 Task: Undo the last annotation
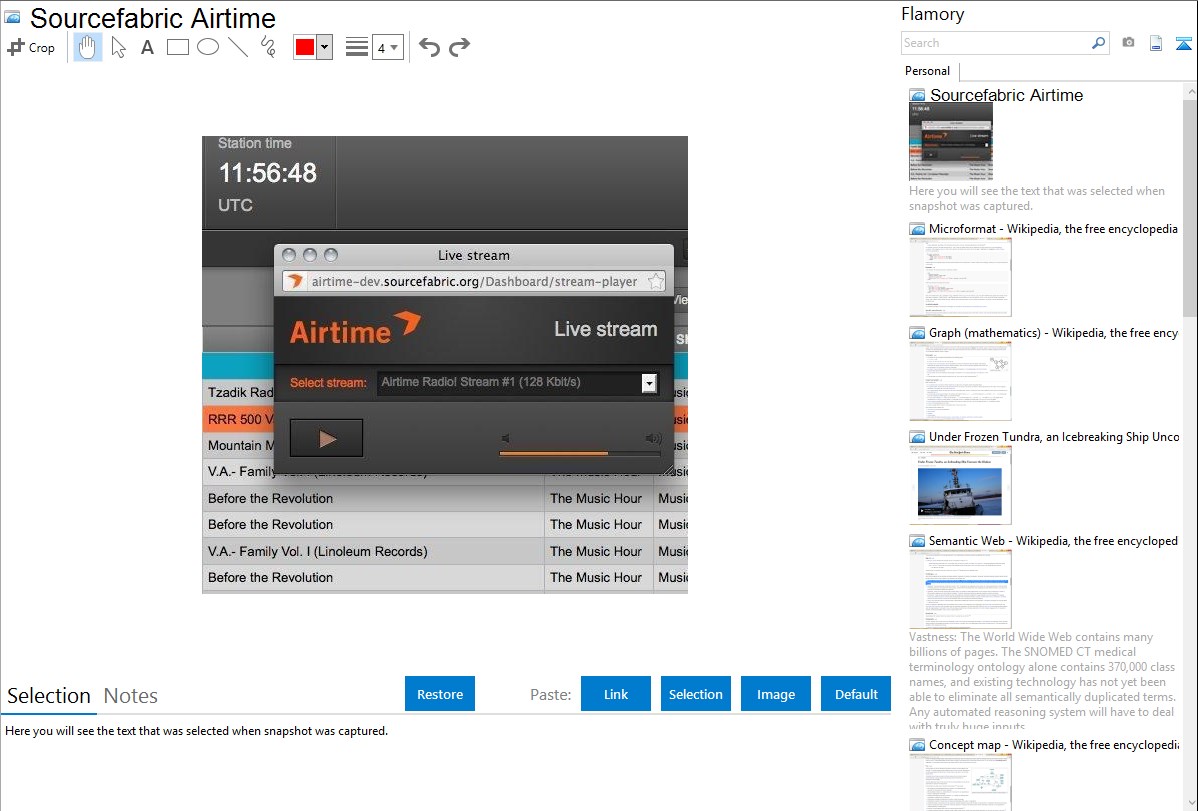point(429,47)
